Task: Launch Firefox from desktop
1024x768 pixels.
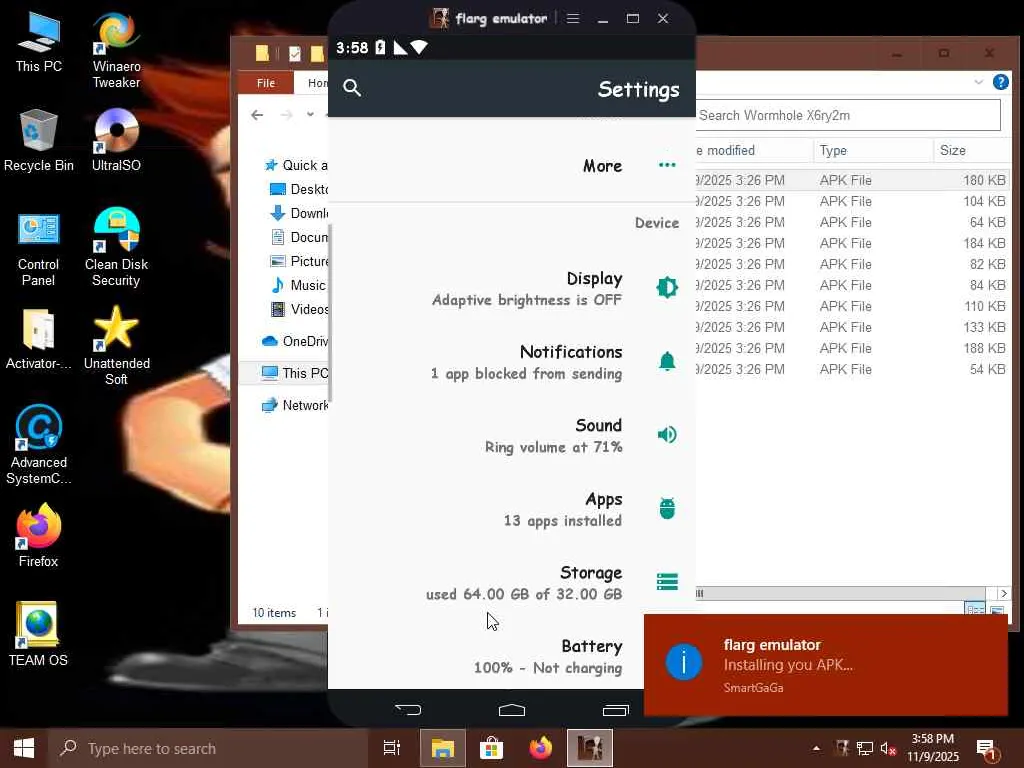Action: pyautogui.click(x=39, y=536)
